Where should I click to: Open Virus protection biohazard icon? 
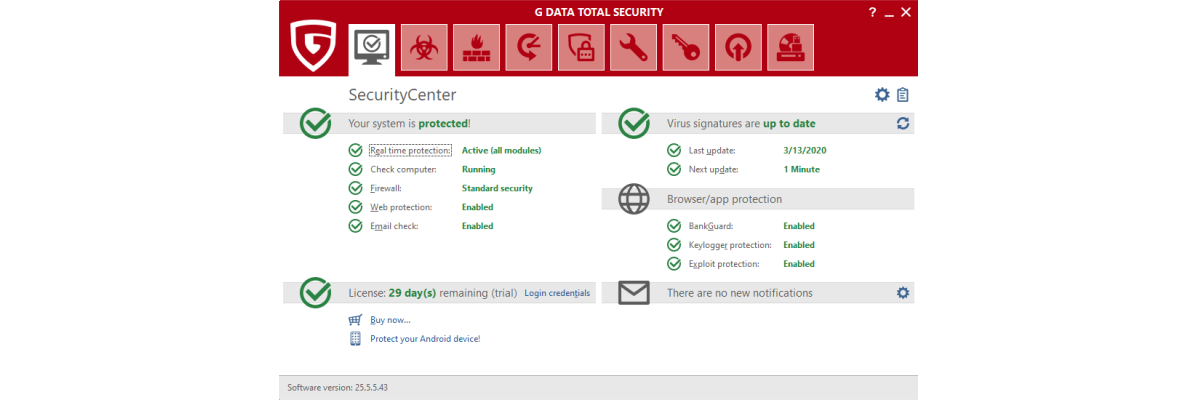[x=424, y=47]
